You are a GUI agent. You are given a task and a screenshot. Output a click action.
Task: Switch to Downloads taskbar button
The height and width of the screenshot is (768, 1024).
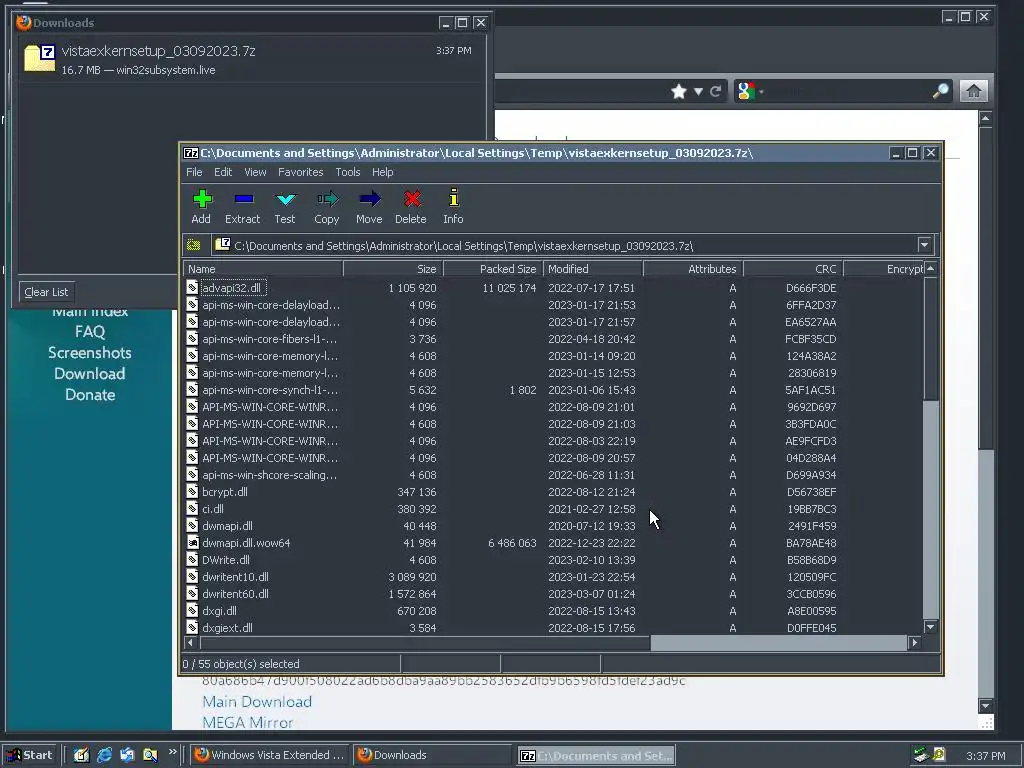[x=434, y=755]
